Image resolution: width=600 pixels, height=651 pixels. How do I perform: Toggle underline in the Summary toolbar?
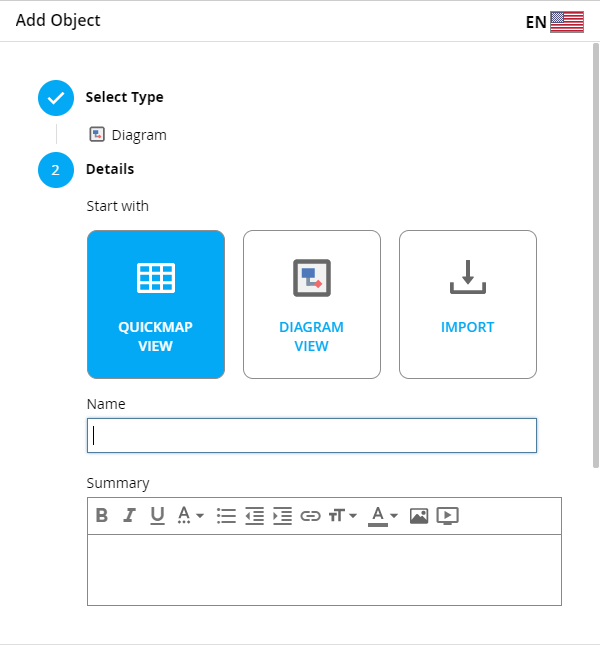pos(157,516)
